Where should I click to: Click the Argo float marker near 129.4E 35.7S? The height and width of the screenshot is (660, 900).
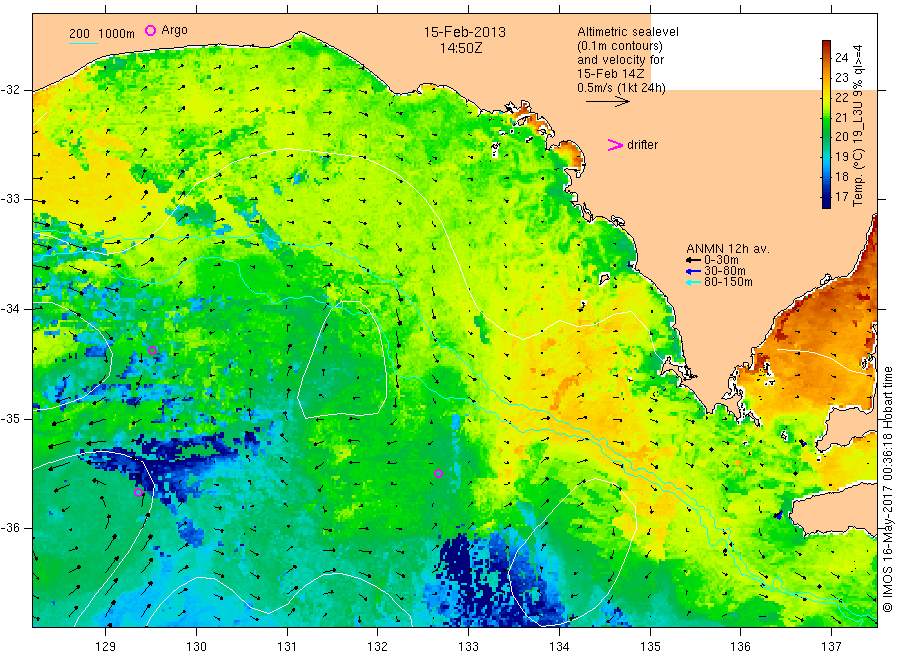pos(138,492)
